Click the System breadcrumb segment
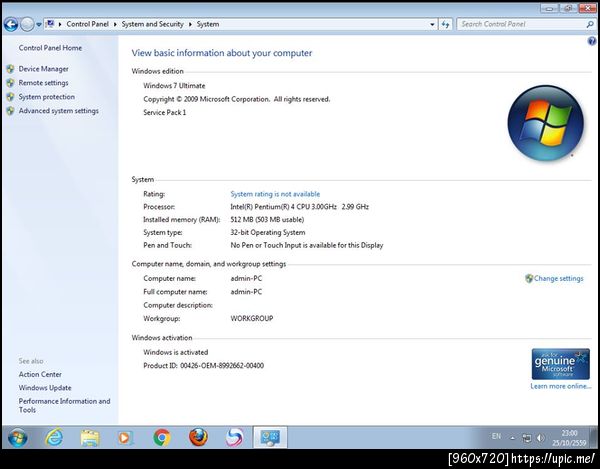600x469 pixels. click(208, 24)
